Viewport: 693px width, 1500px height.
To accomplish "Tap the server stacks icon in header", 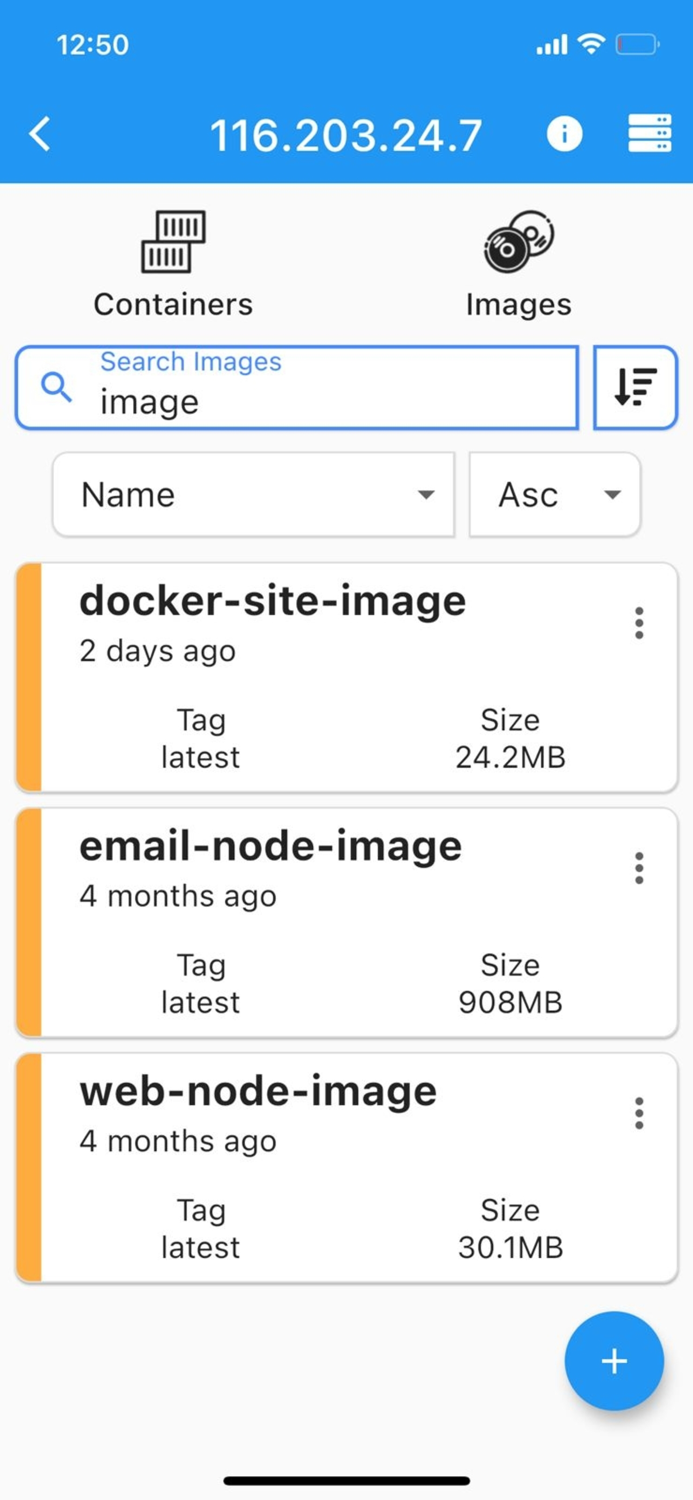I will pos(649,133).
